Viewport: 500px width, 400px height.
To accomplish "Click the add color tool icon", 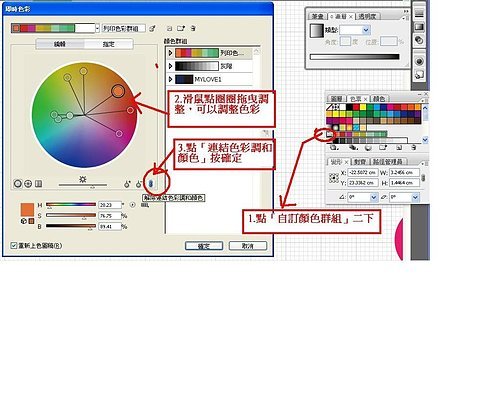I will click(127, 184).
